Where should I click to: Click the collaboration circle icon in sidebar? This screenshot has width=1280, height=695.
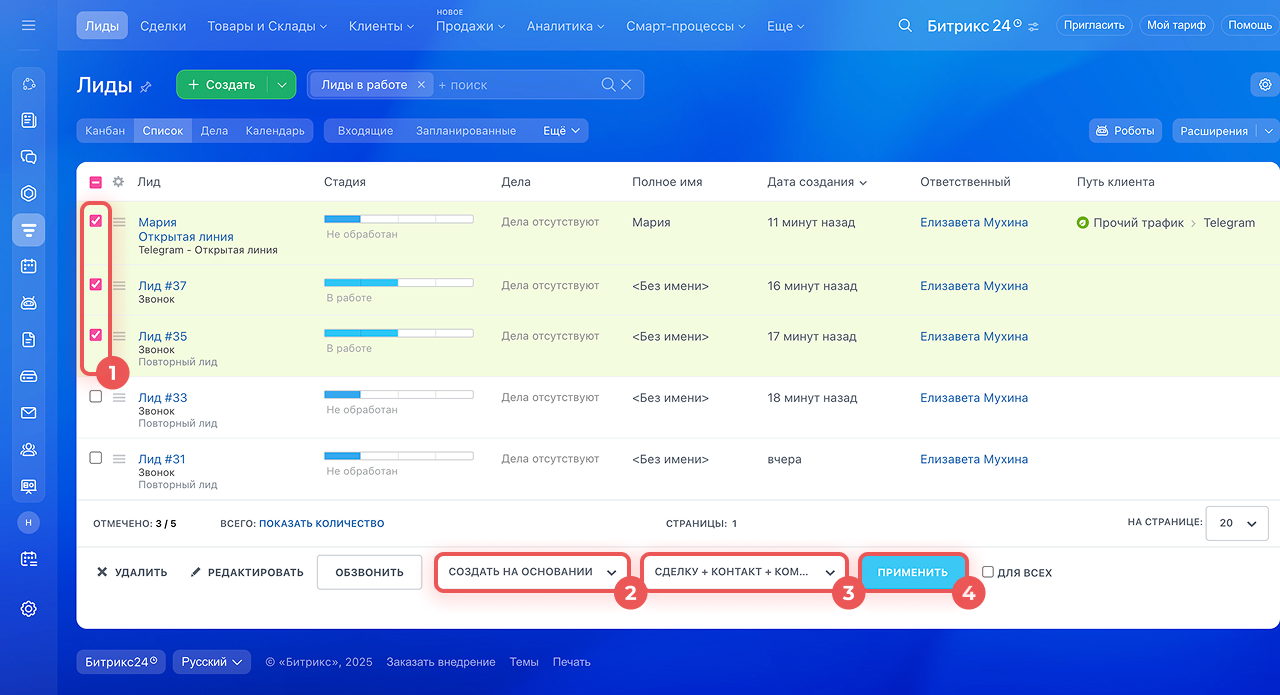[29, 83]
